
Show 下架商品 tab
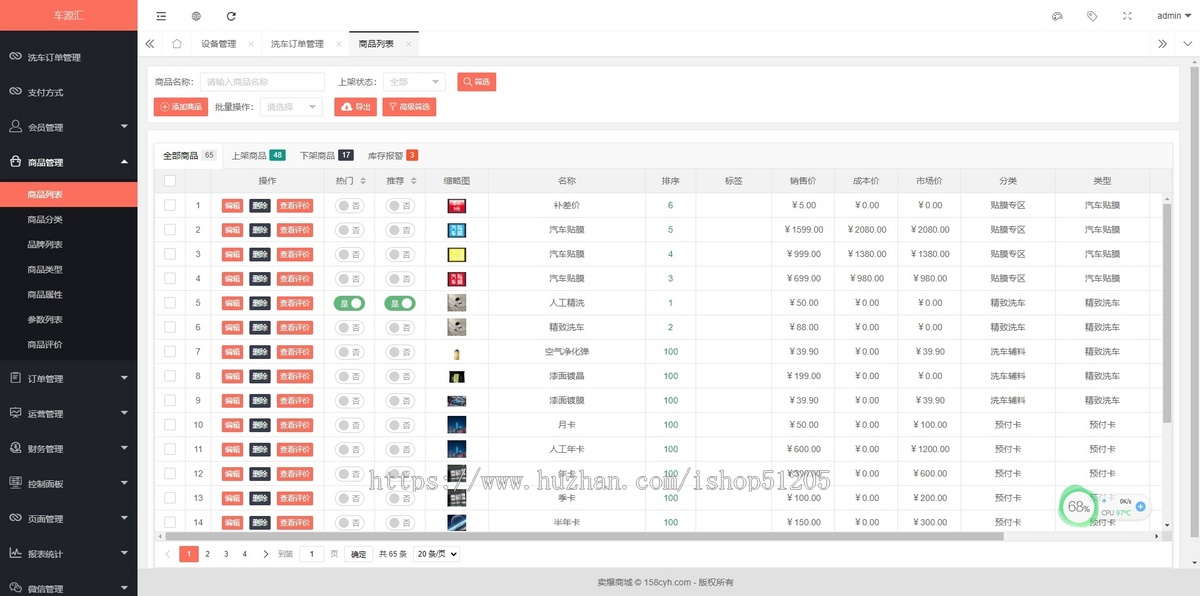[x=326, y=155]
